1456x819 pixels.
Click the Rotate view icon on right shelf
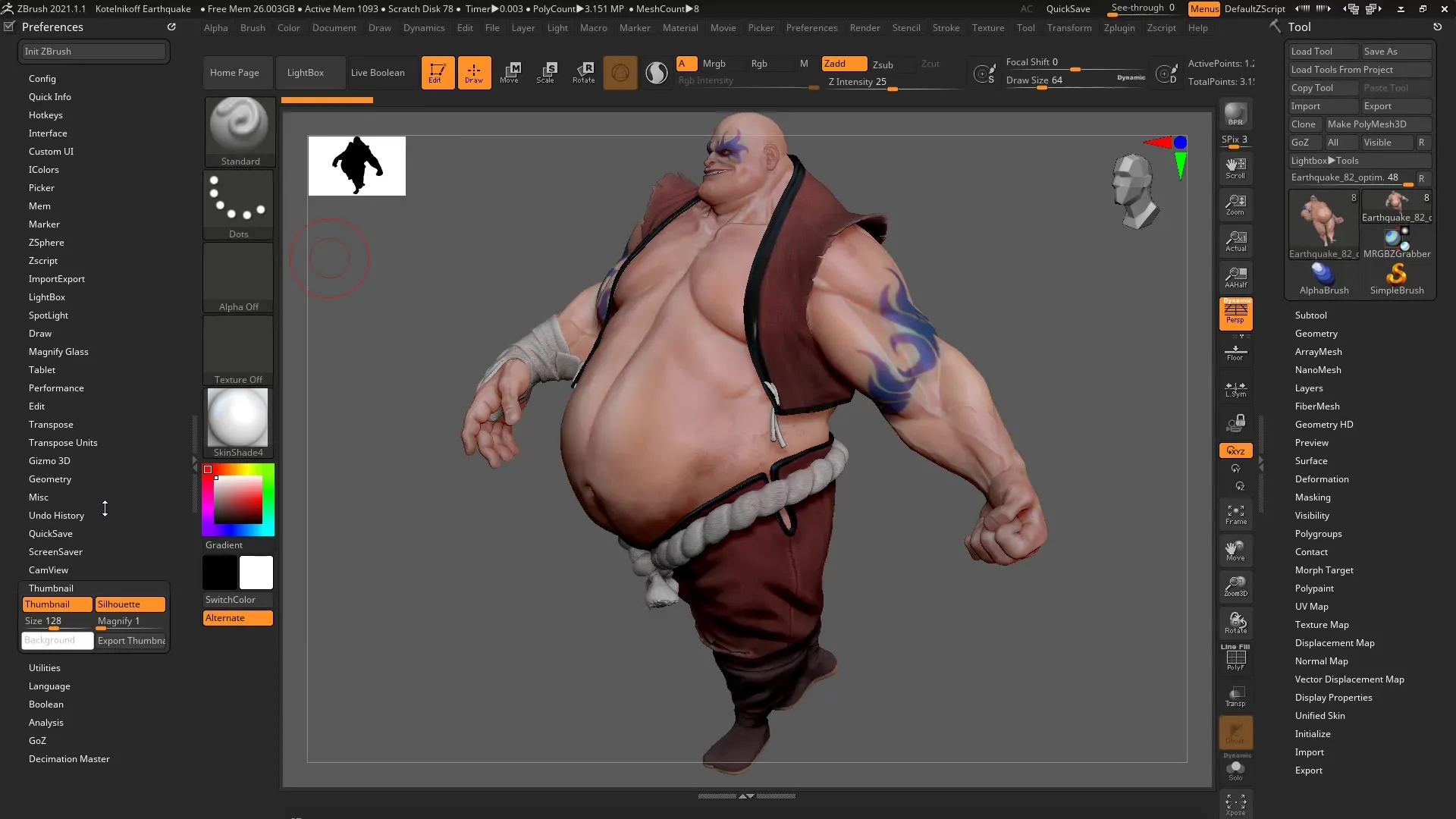(x=1235, y=623)
